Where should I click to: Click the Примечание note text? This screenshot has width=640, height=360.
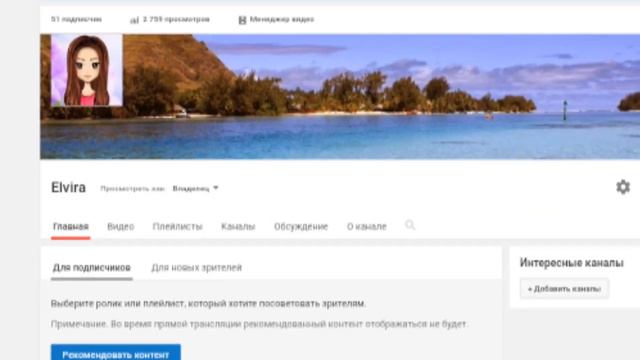[259, 324]
